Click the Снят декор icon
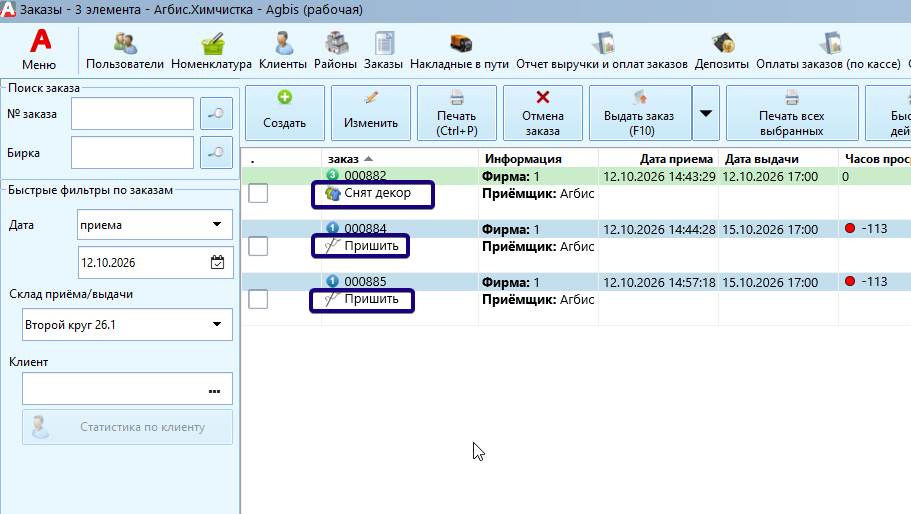The height and width of the screenshot is (514, 911). (333, 193)
